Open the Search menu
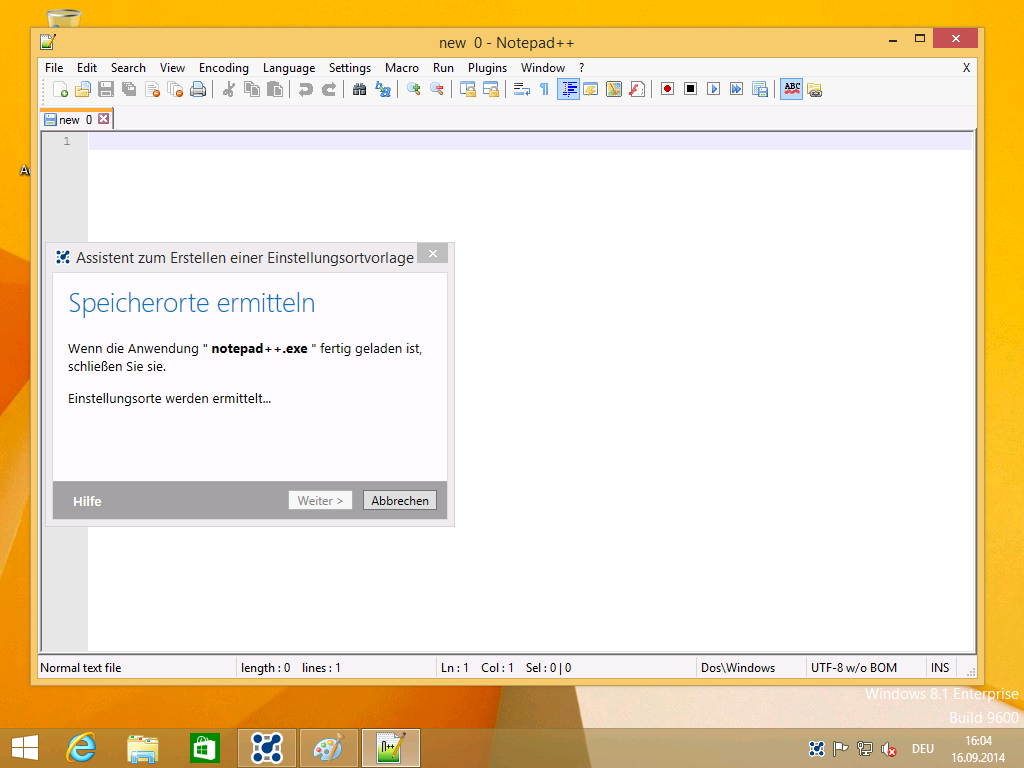The width and height of the screenshot is (1024, 768). tap(128, 68)
